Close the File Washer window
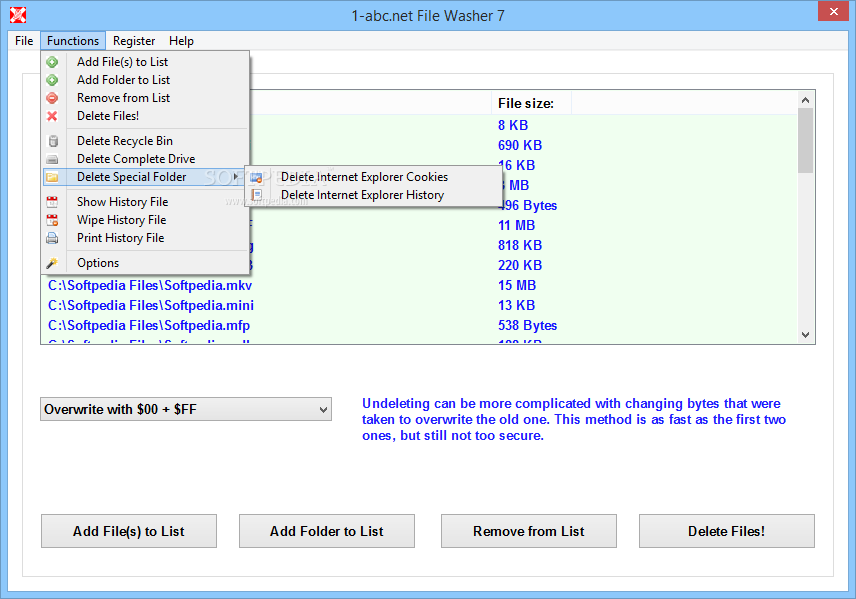Viewport: 856px width, 599px height. point(833,11)
